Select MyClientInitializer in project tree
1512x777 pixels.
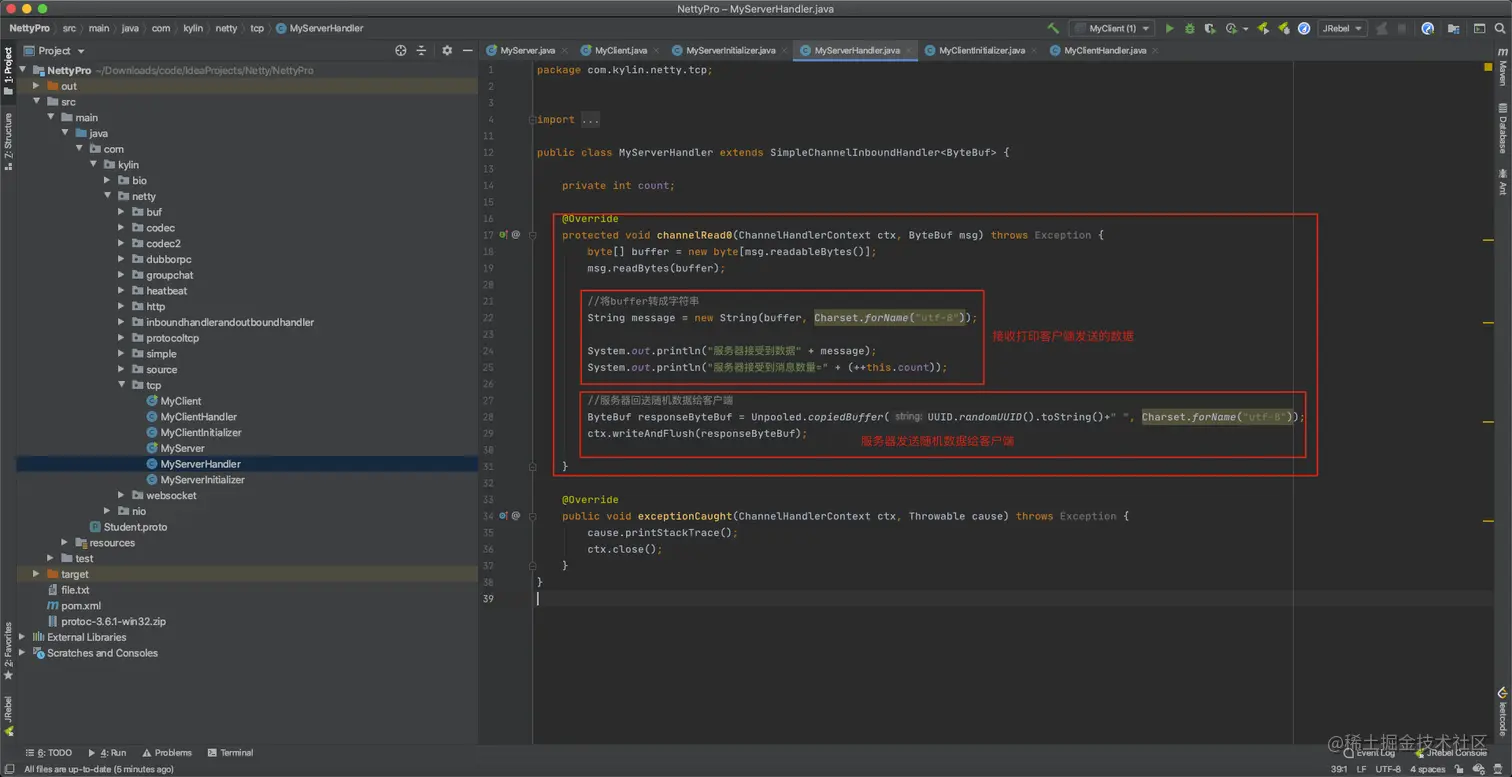[x=200, y=432]
